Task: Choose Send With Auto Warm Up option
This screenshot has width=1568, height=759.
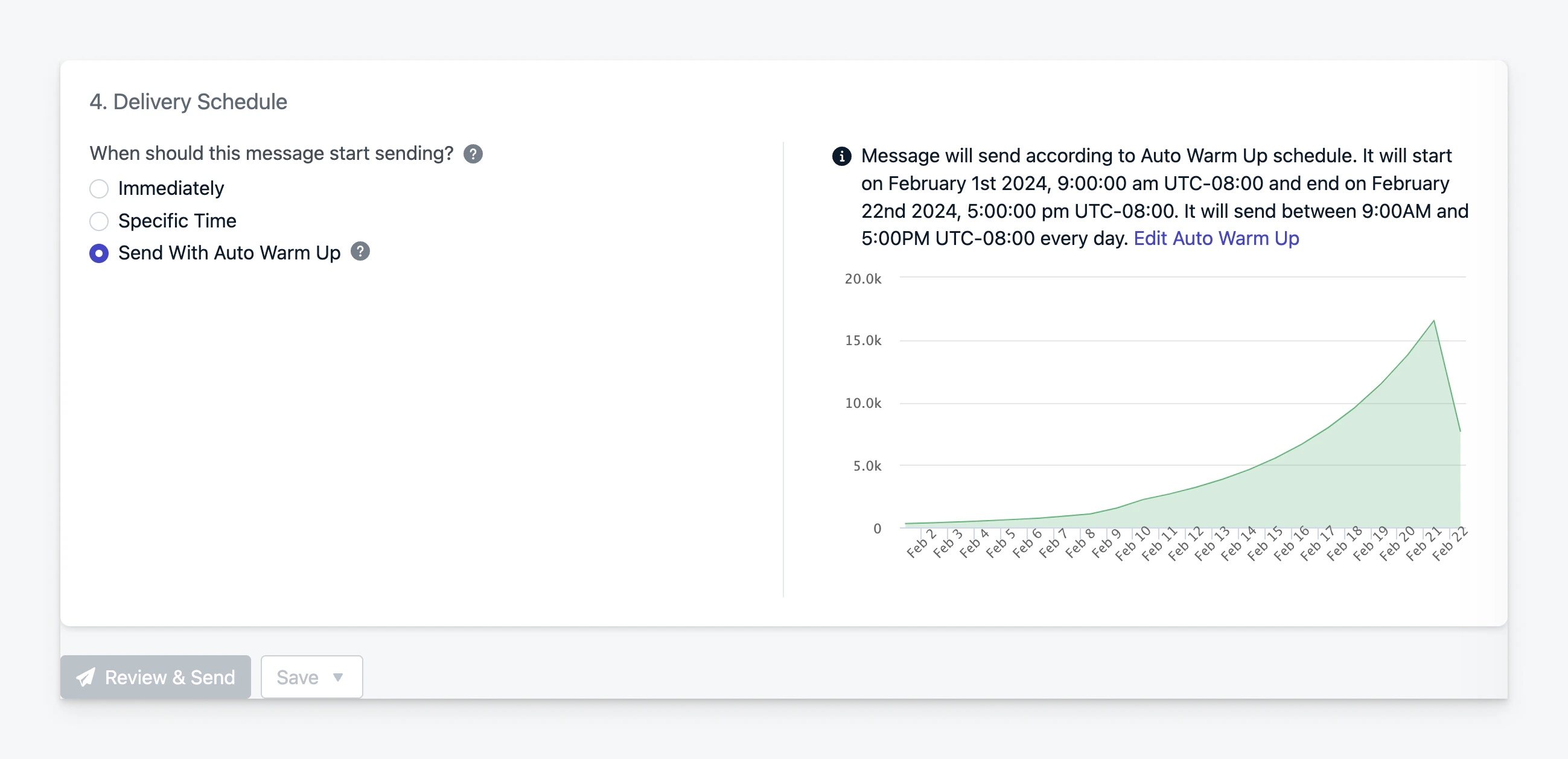Action: point(98,253)
